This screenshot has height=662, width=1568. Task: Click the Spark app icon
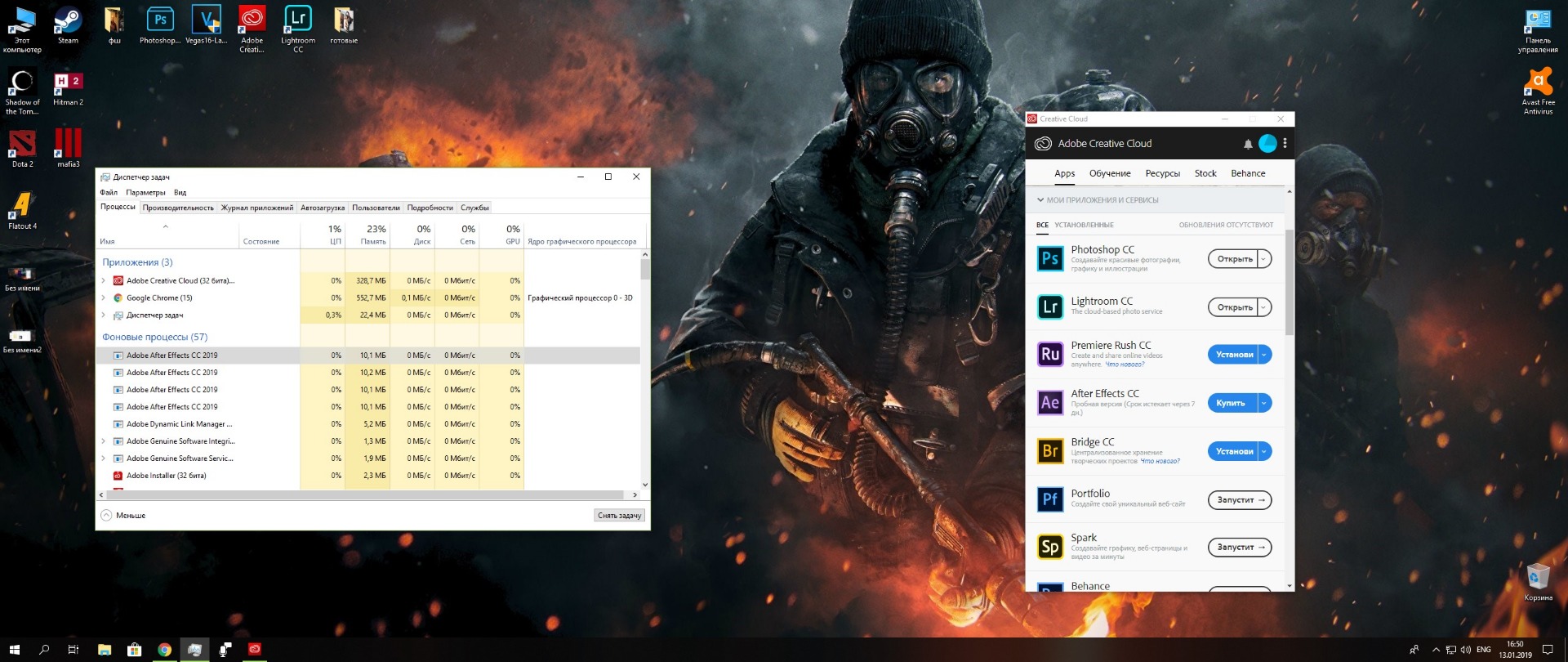click(1050, 547)
